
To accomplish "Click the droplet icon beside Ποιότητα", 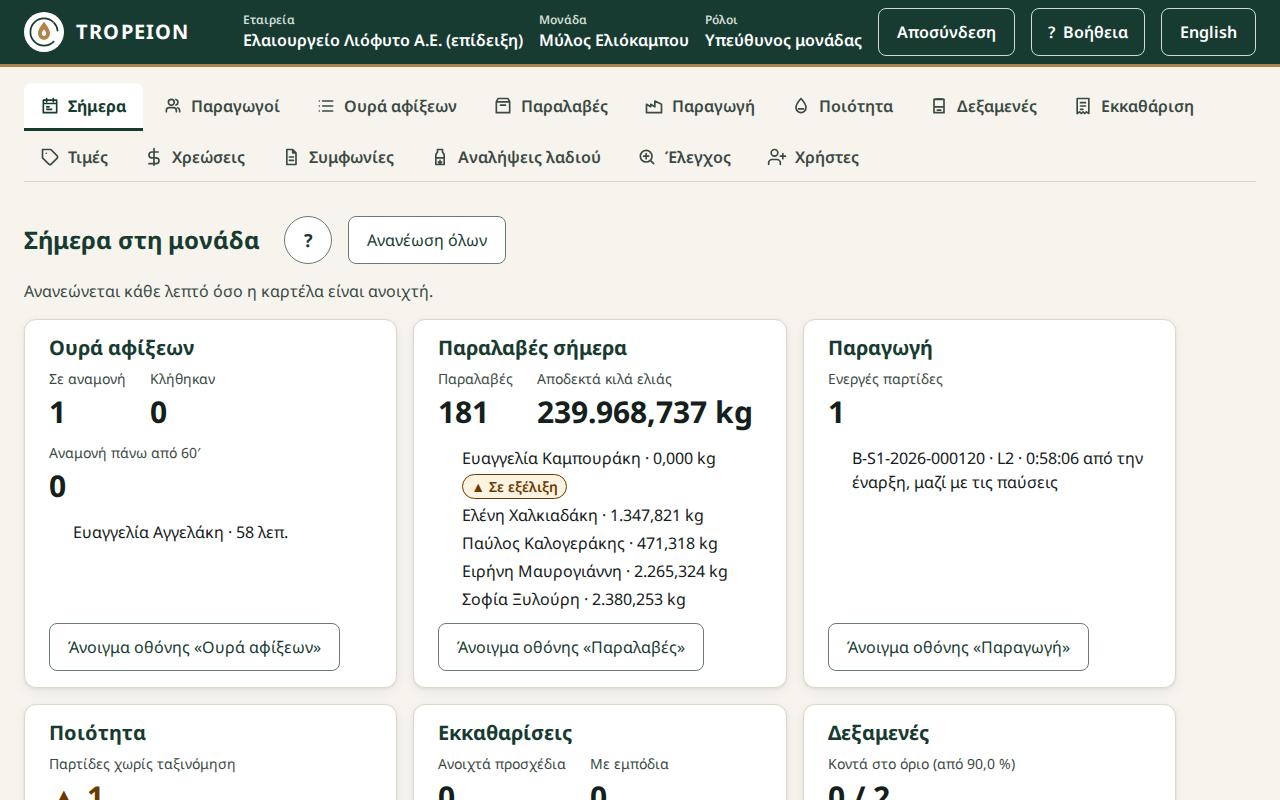I will coord(801,106).
